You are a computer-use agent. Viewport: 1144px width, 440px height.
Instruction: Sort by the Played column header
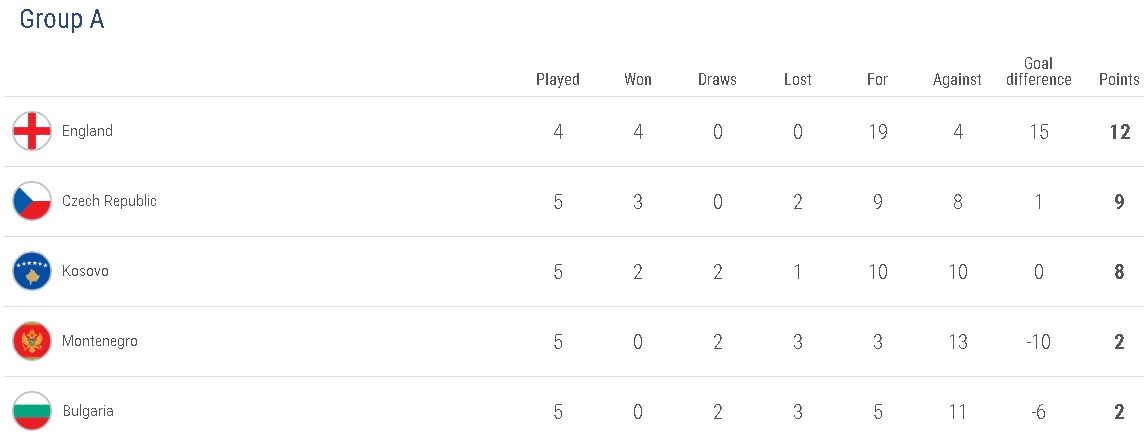(558, 80)
